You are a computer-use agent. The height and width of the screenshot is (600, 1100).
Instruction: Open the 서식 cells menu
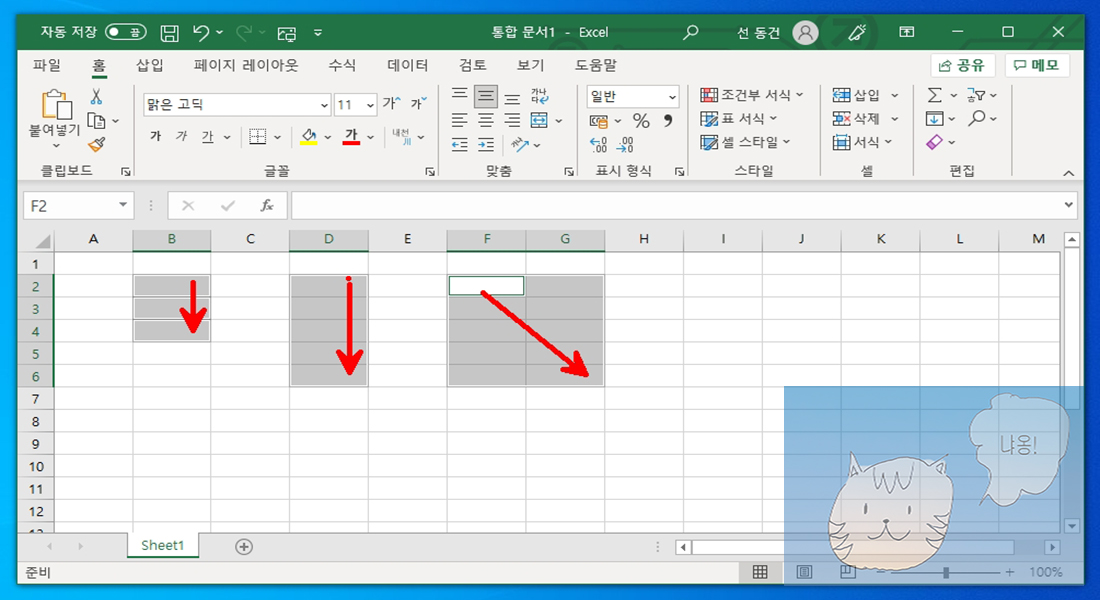point(862,142)
